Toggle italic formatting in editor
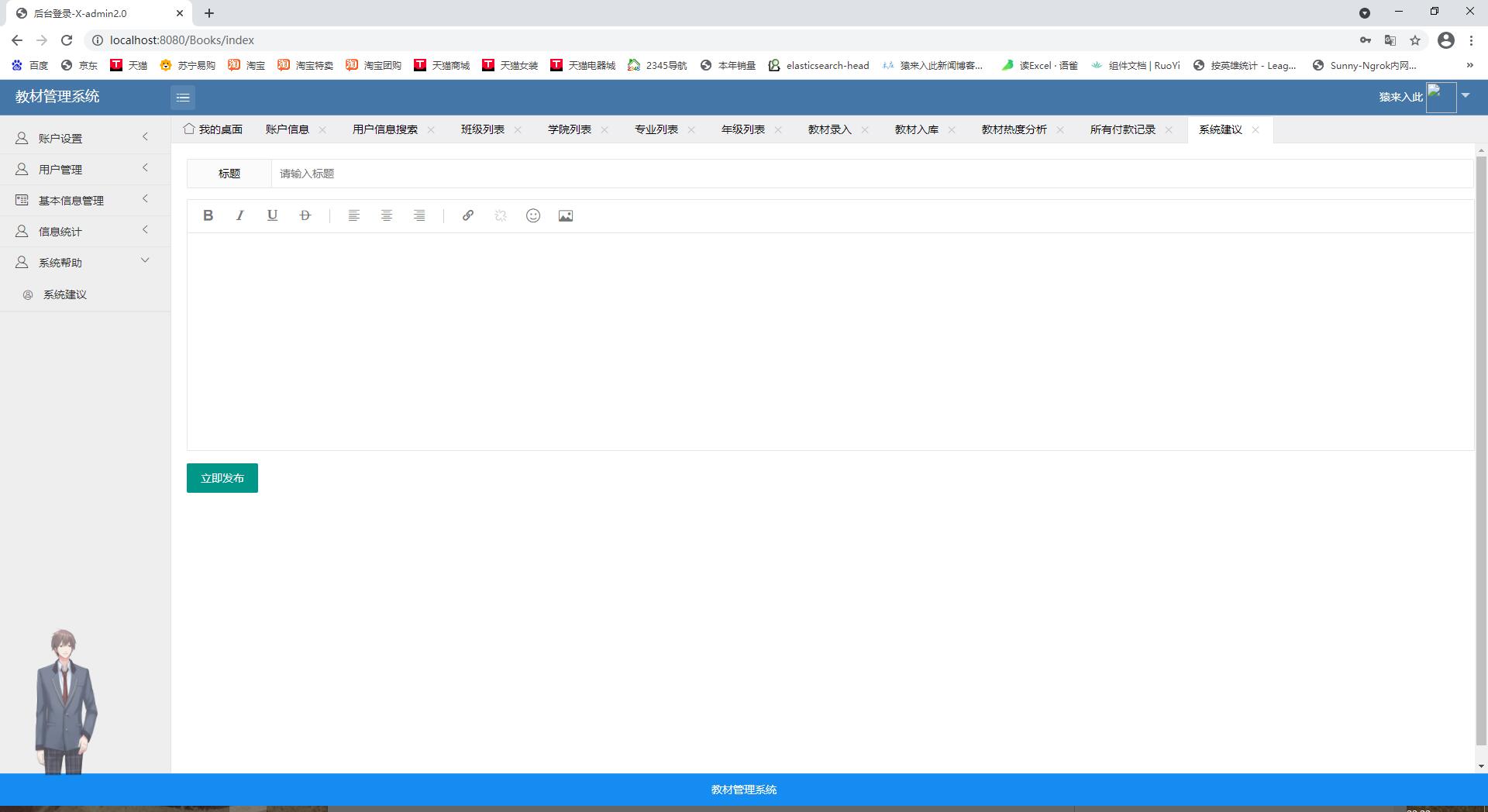1488x812 pixels. pyautogui.click(x=240, y=215)
